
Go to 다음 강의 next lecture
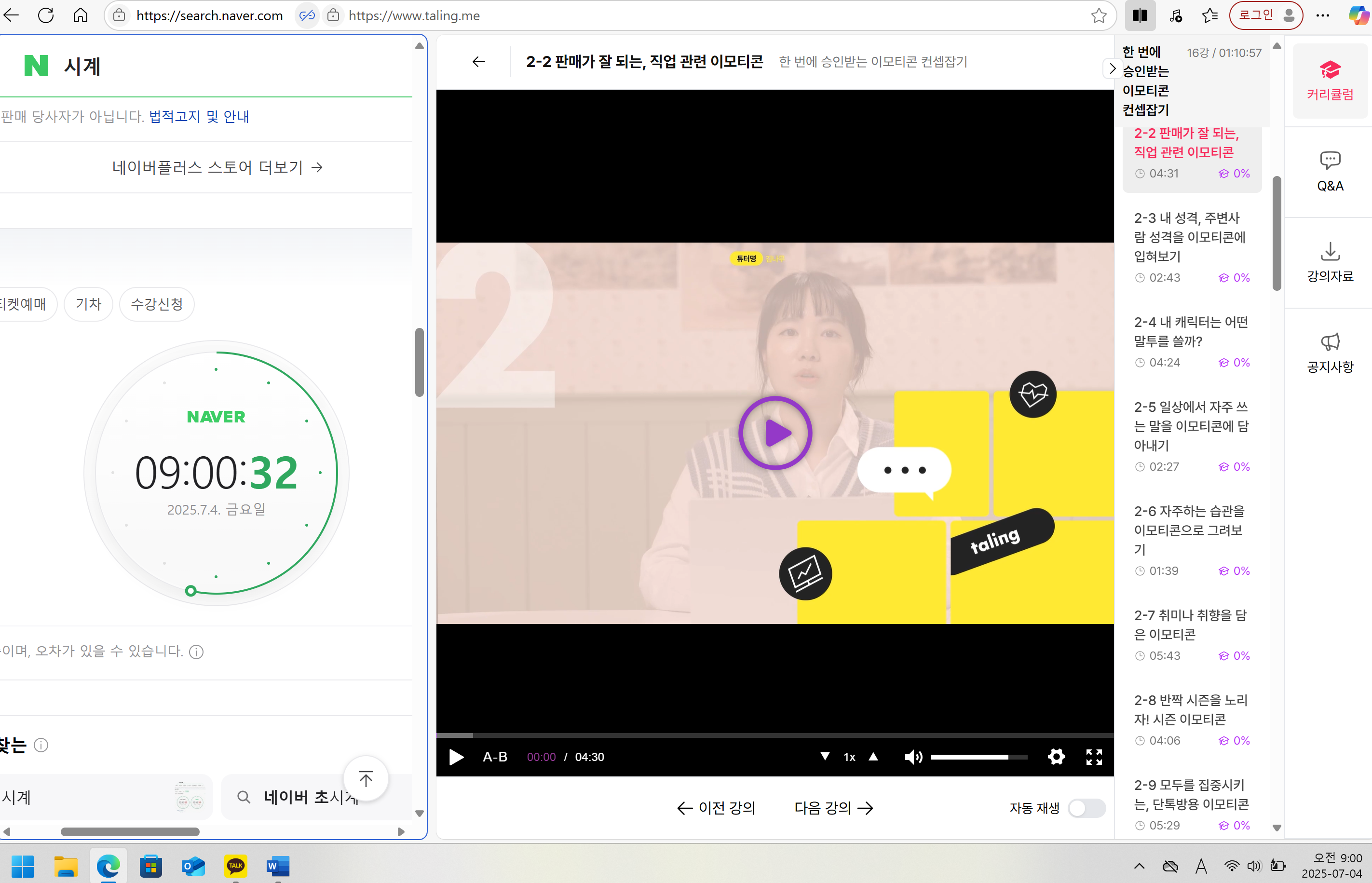coord(834,808)
